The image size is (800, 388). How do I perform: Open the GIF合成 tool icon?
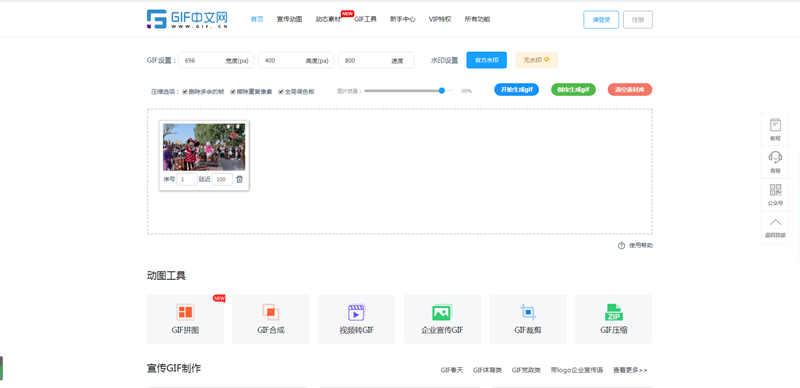pyautogui.click(x=271, y=312)
